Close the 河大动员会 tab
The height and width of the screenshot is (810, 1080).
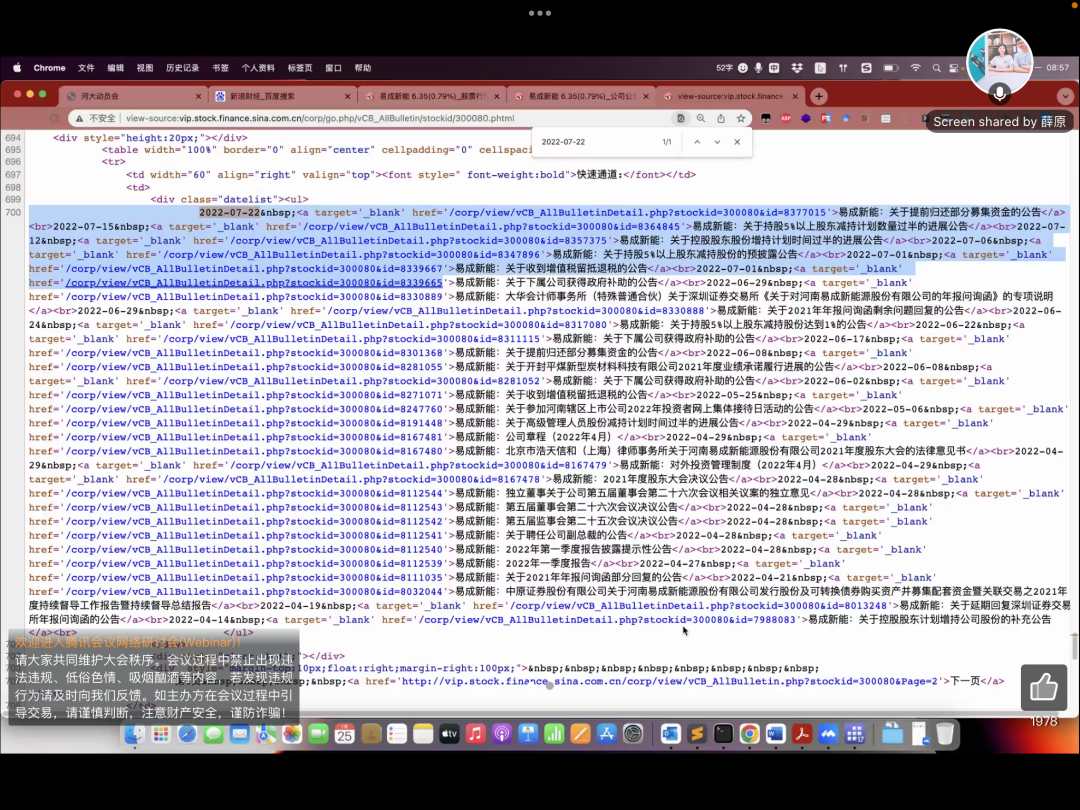click(x=198, y=96)
